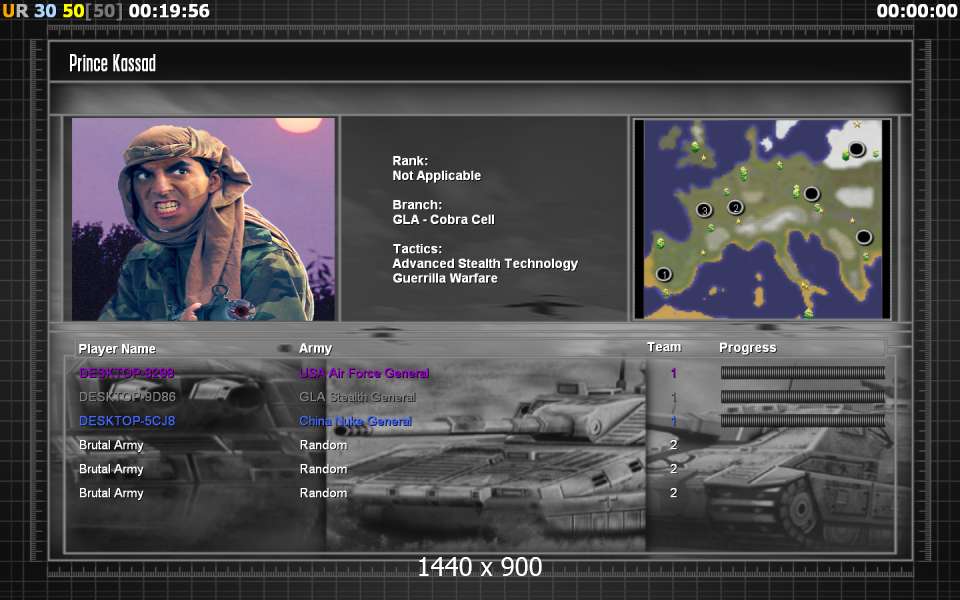
Task: Select the purple DESKTOP player name
Action: click(x=127, y=373)
